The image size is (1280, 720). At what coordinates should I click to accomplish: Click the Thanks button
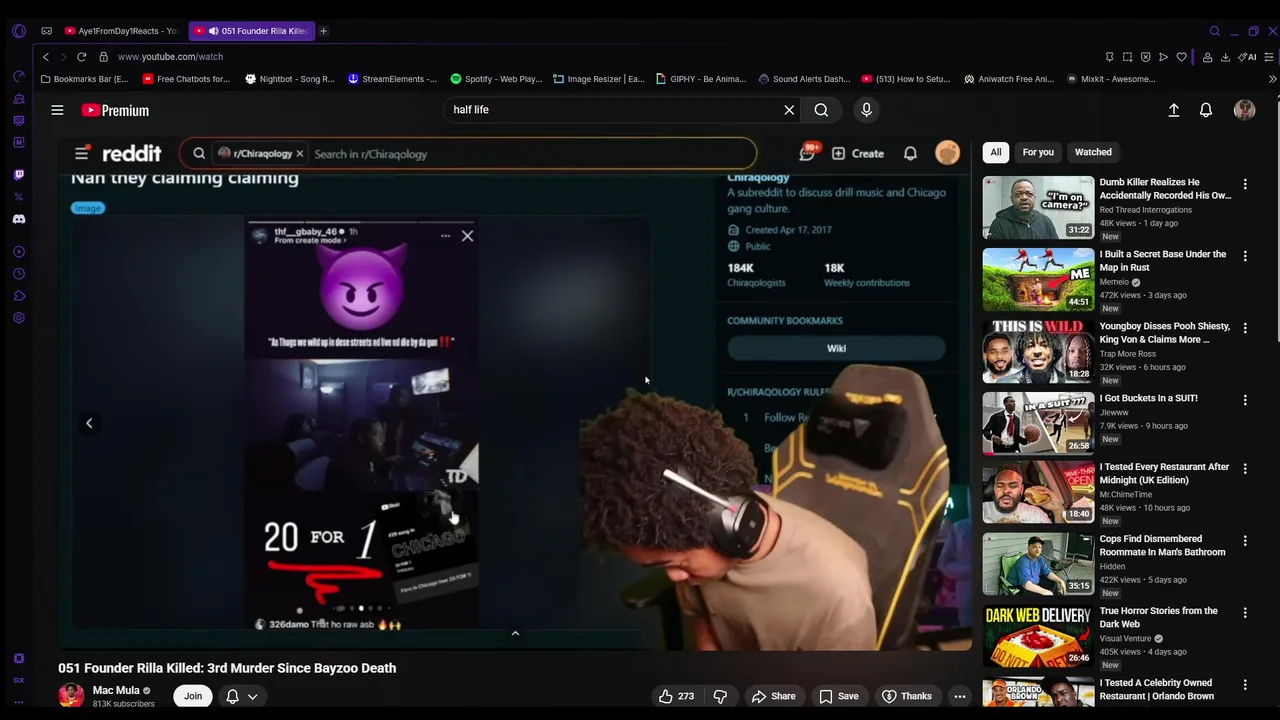click(x=906, y=696)
